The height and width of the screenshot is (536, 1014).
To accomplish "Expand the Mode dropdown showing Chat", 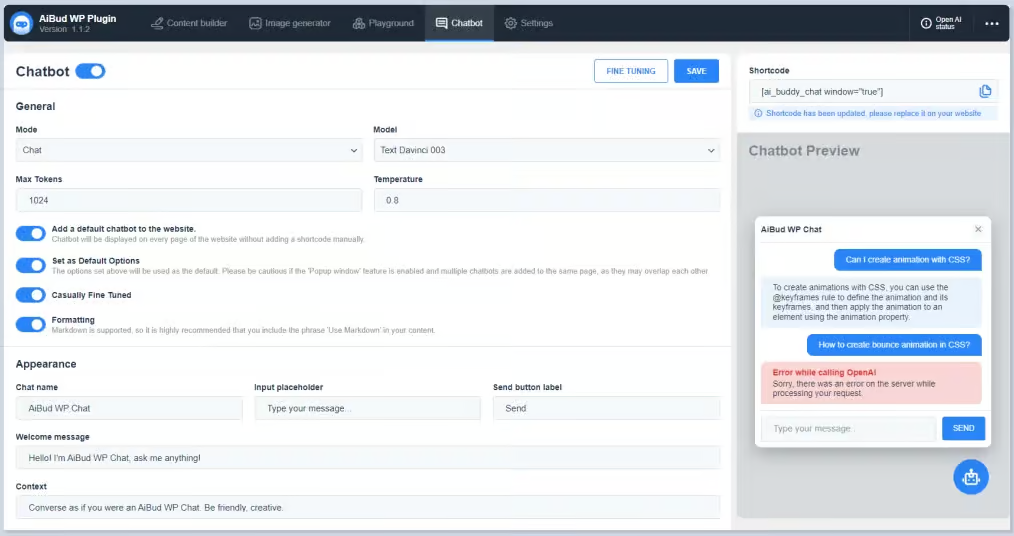I will pos(188,150).
